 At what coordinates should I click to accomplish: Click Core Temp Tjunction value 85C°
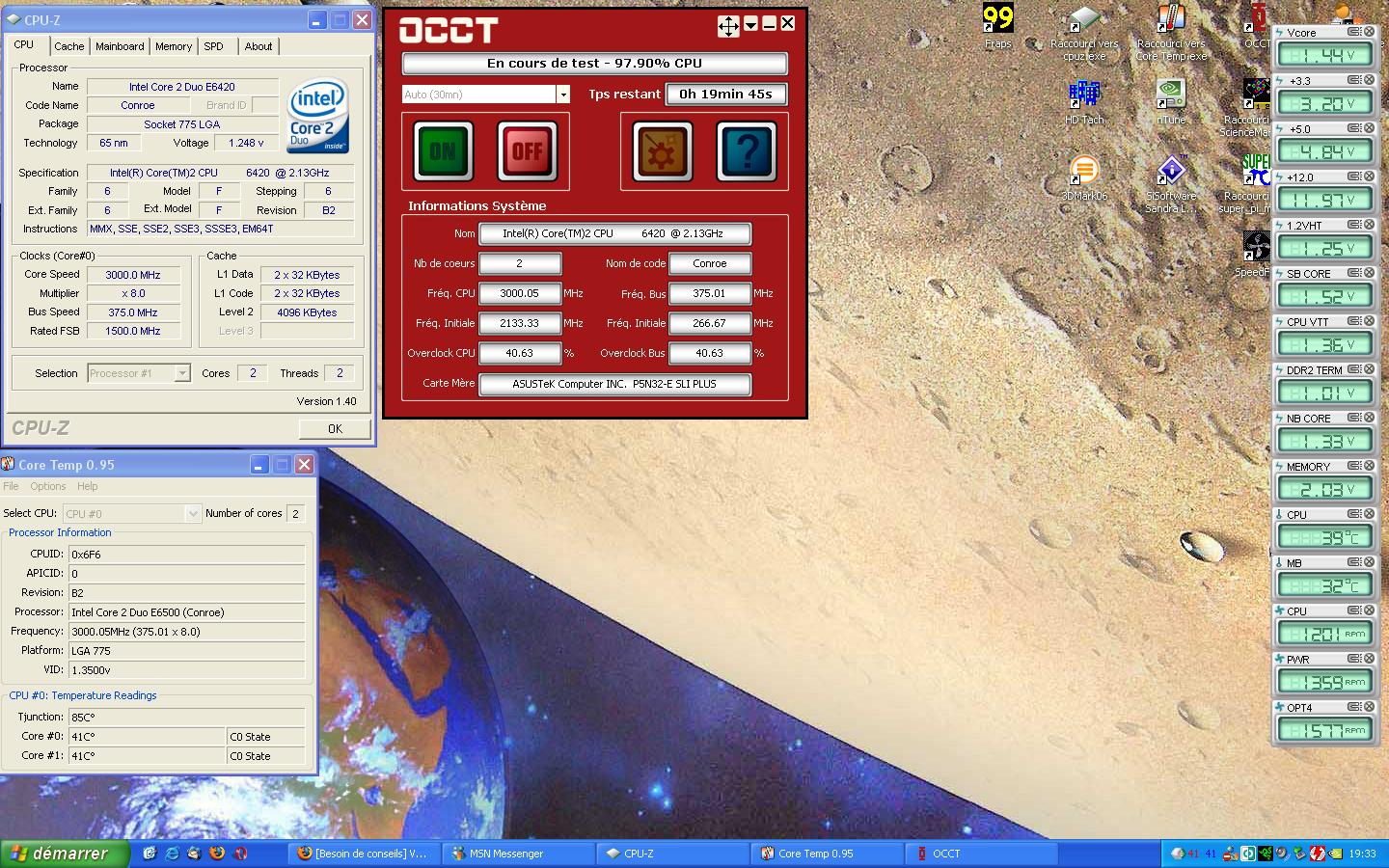186,718
